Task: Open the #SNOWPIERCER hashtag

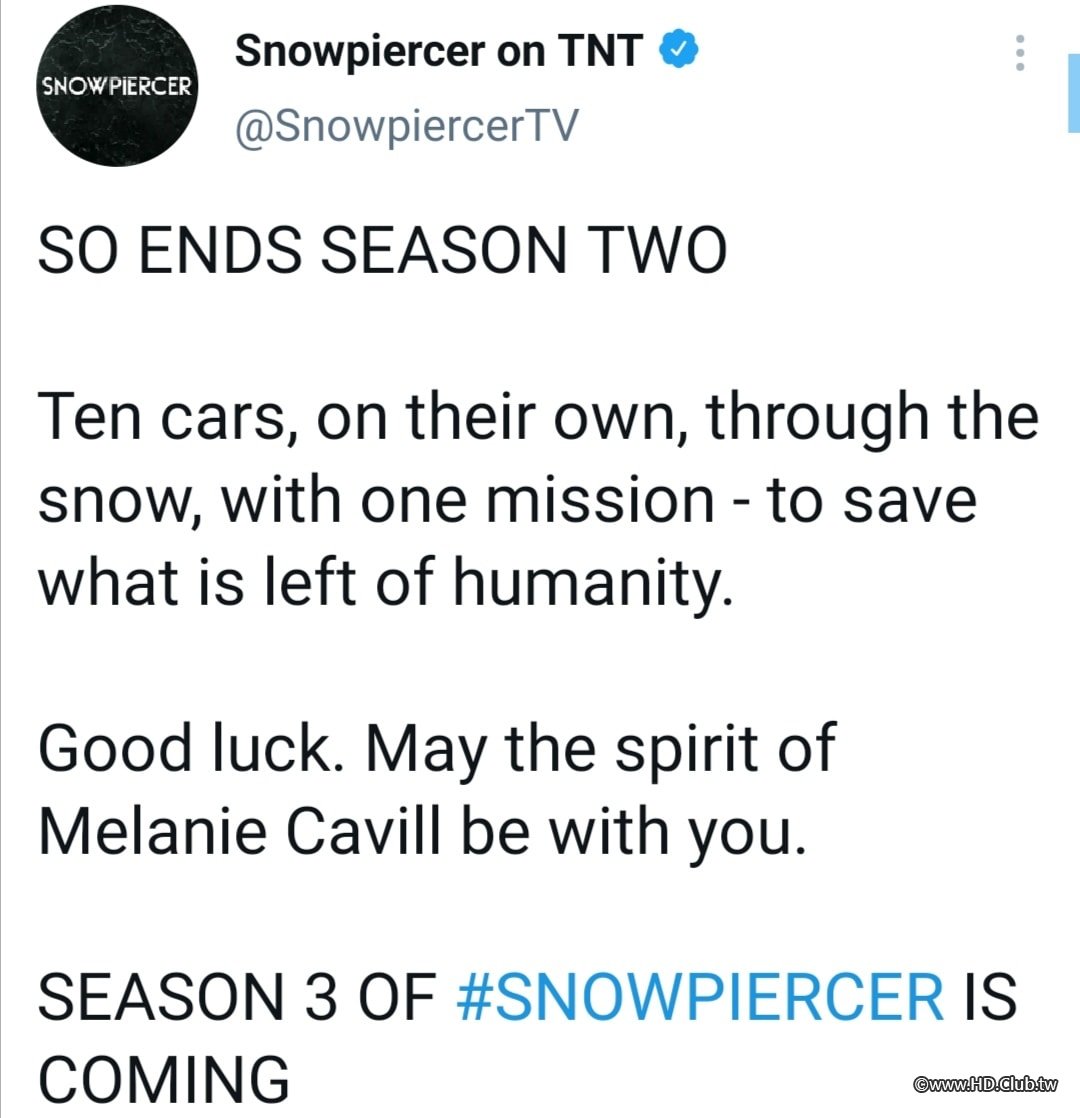Action: click(699, 998)
